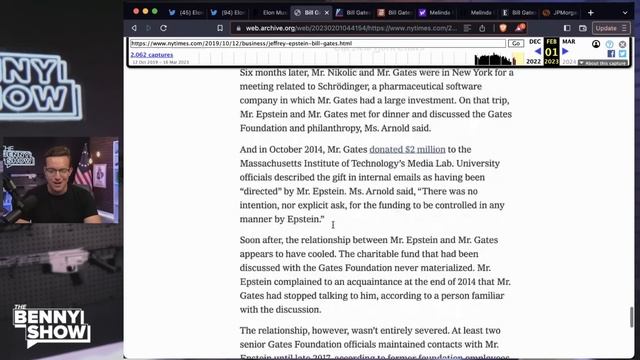Select the 2022 year in Wayback timeline
Viewport: 640px width, 360px height.
click(x=533, y=62)
